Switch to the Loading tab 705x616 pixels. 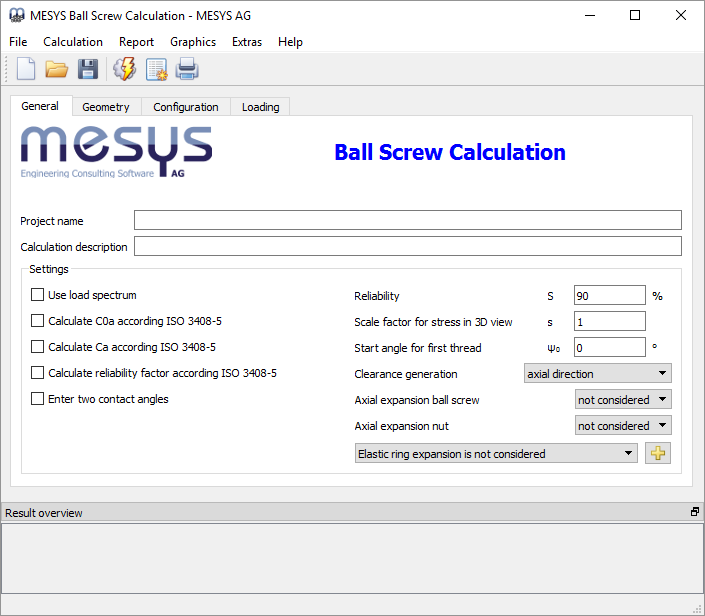(260, 107)
